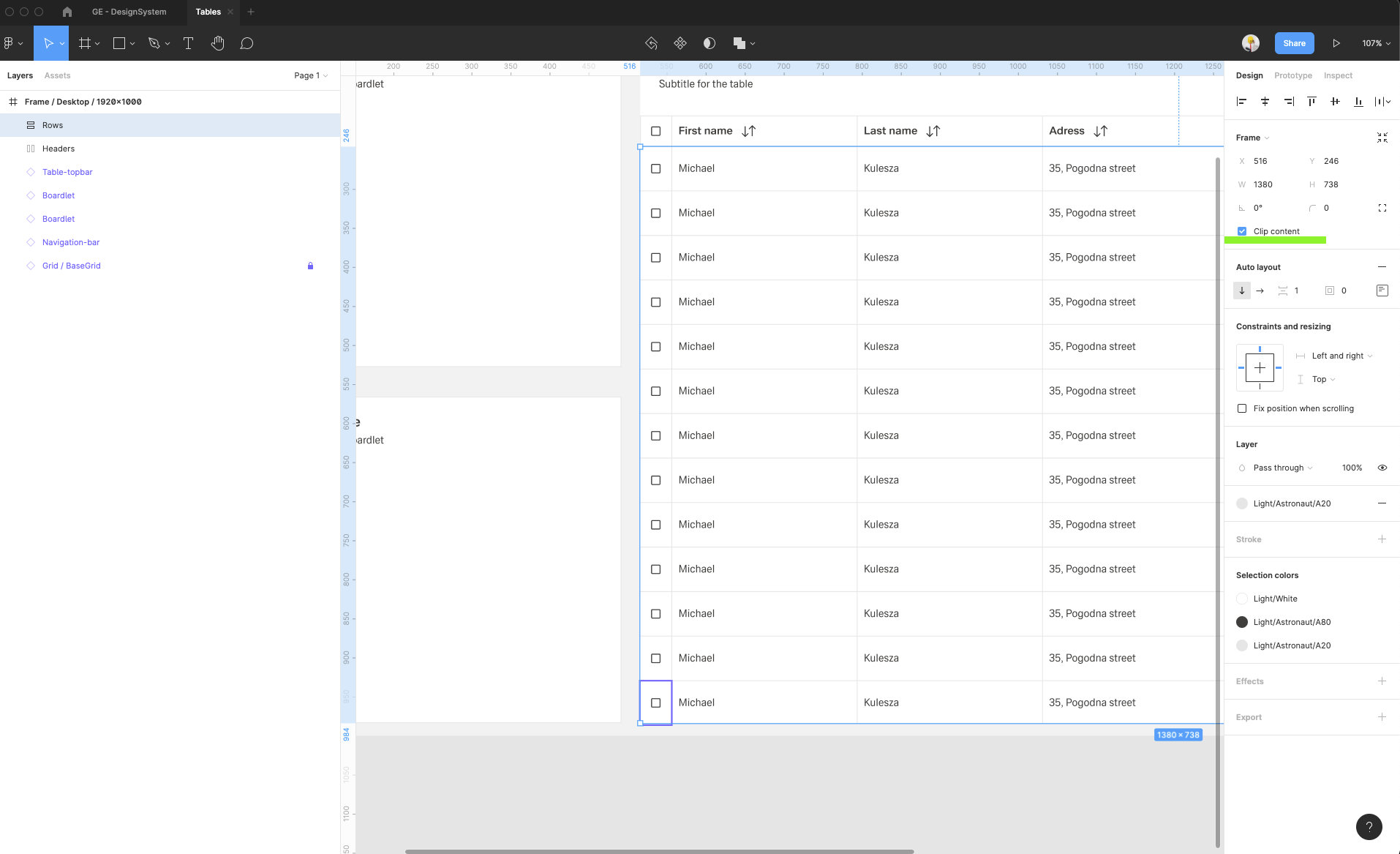Click the Home icon
The width and height of the screenshot is (1400, 854).
67,12
